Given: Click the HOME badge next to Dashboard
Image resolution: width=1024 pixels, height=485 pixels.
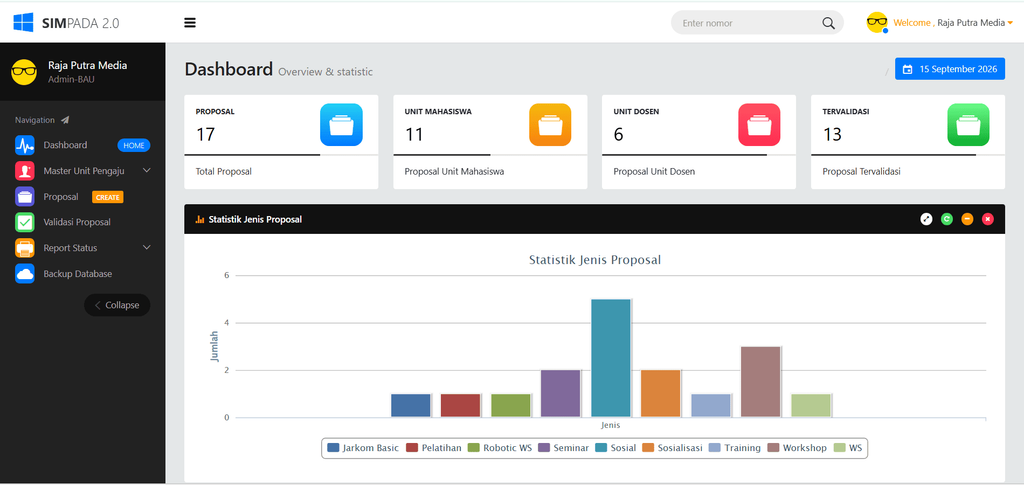Looking at the screenshot, I should 134,146.
